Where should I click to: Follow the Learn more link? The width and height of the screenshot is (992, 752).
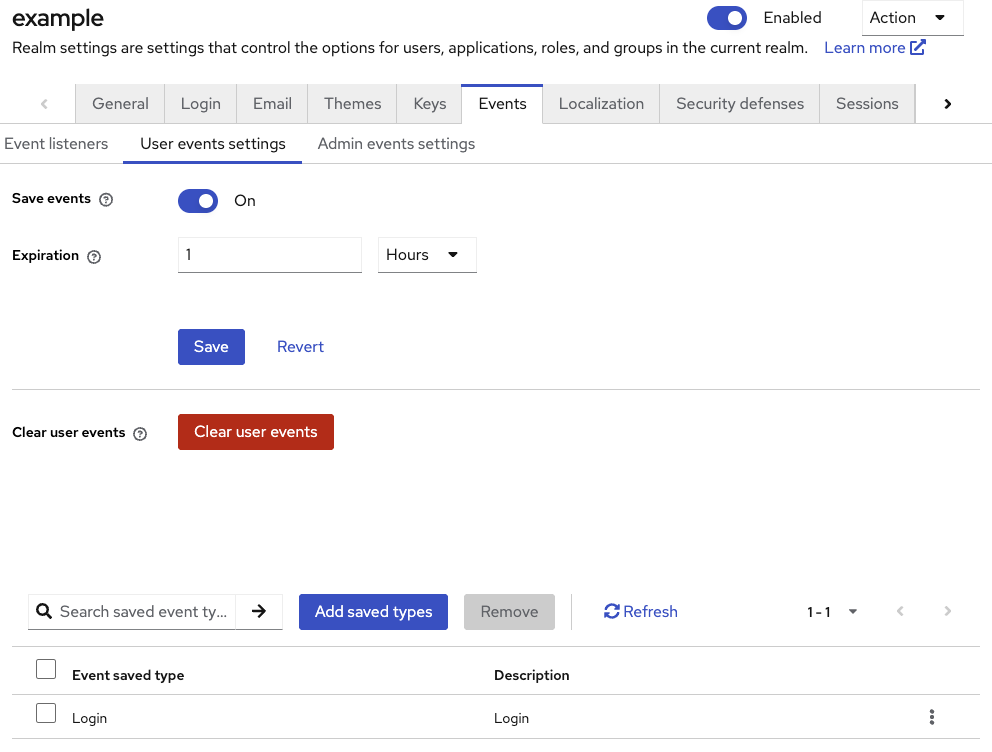[x=874, y=48]
